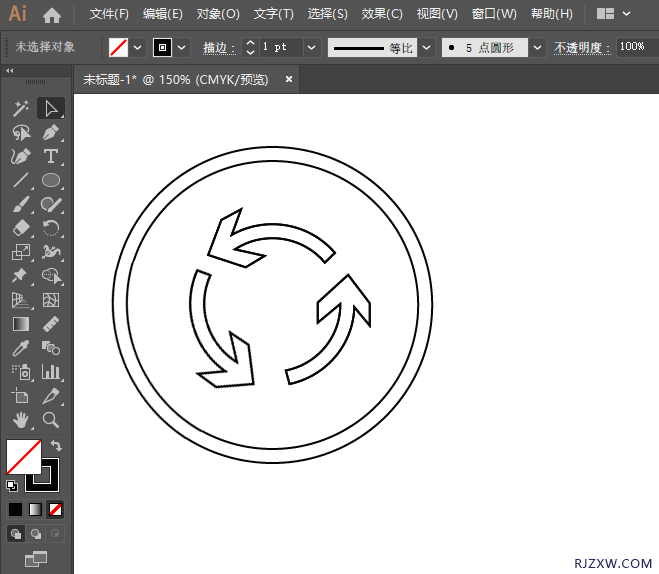Viewport: 659px width, 574px height.
Task: Select the Type tool
Action: tap(51, 157)
